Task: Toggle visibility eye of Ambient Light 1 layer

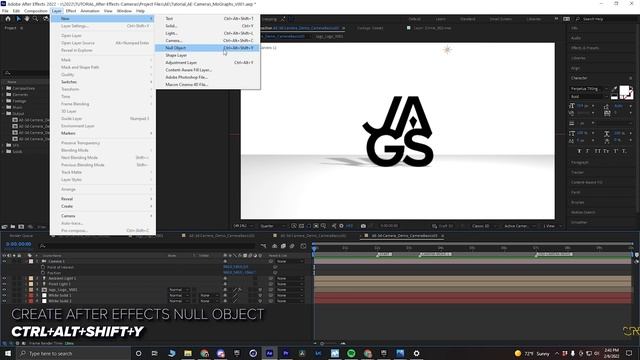Action: 4,278
